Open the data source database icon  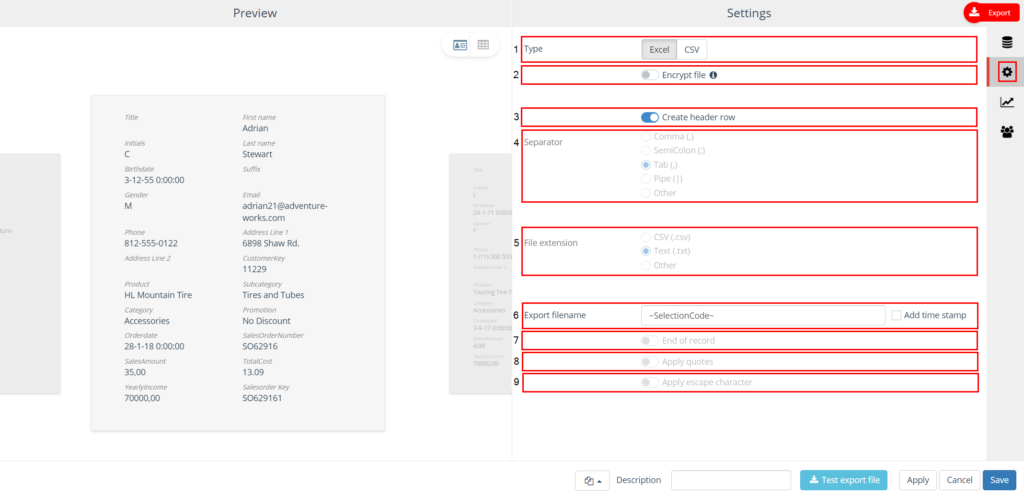[1007, 43]
